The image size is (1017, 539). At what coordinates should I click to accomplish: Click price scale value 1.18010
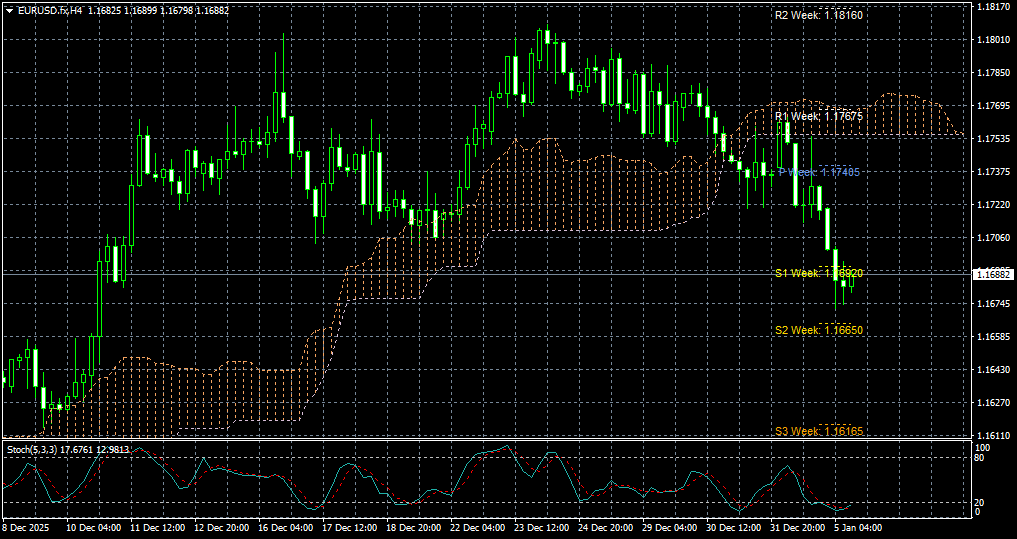point(995,40)
